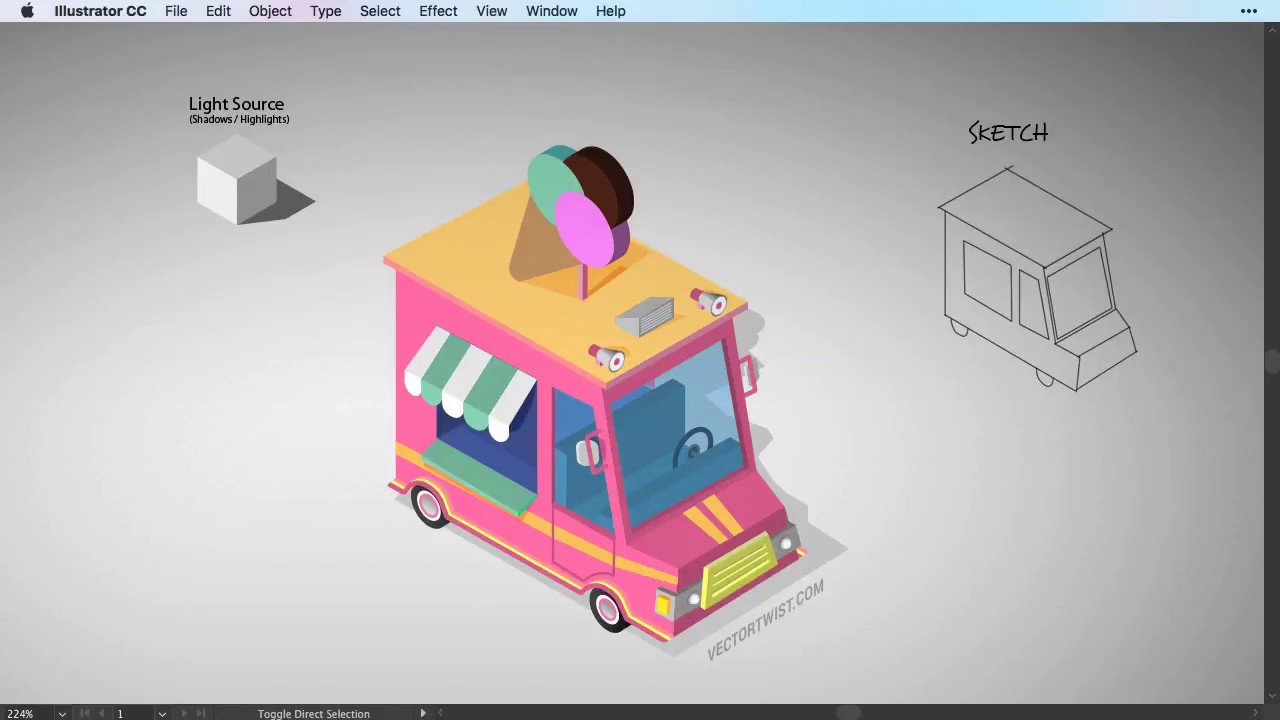The image size is (1280, 720).
Task: Open the Select menu
Action: tap(380, 11)
